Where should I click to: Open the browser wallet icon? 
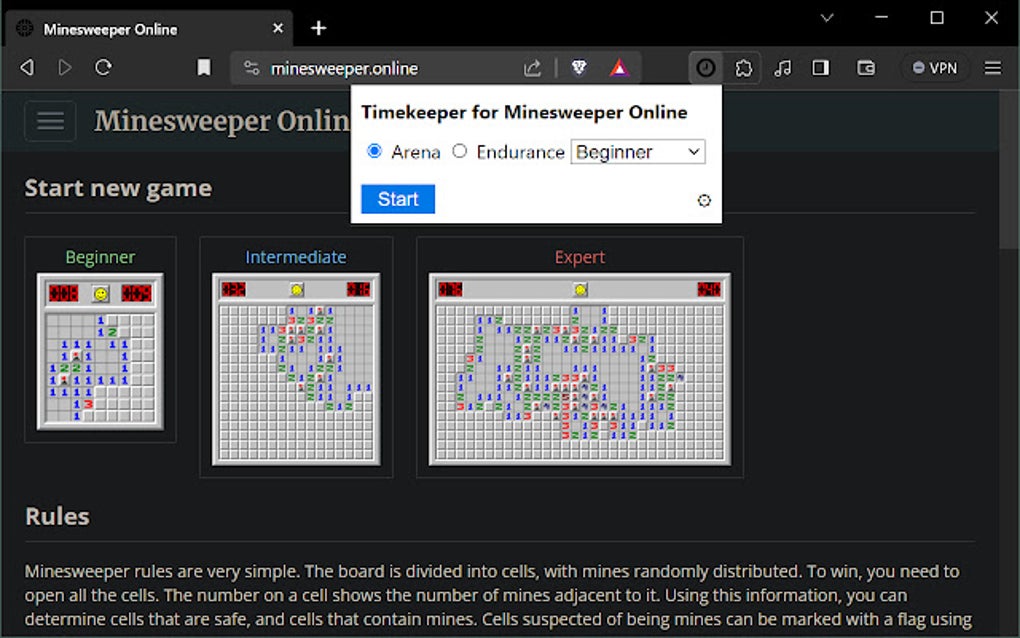tap(864, 67)
